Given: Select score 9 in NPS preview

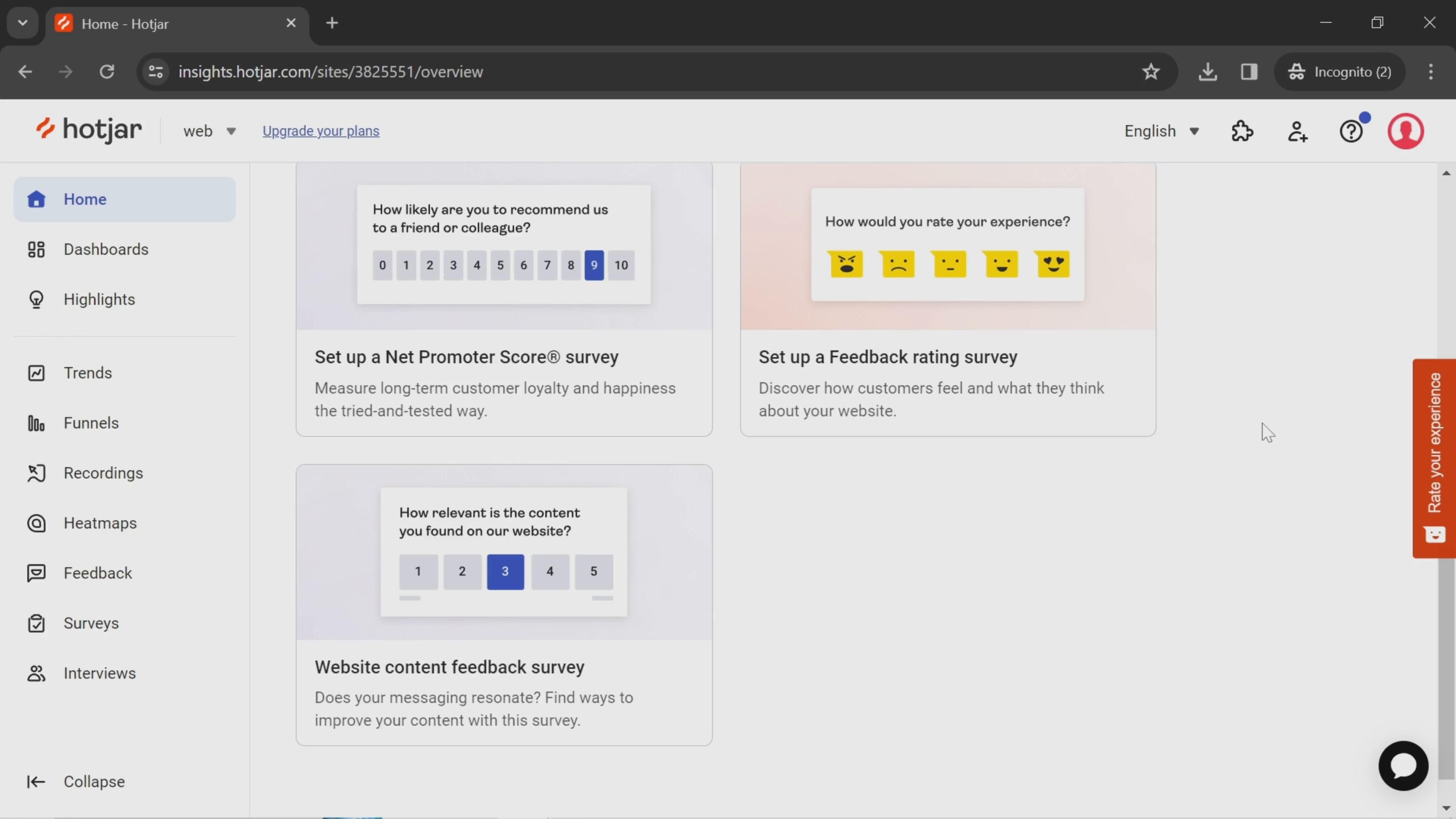Looking at the screenshot, I should click(593, 265).
